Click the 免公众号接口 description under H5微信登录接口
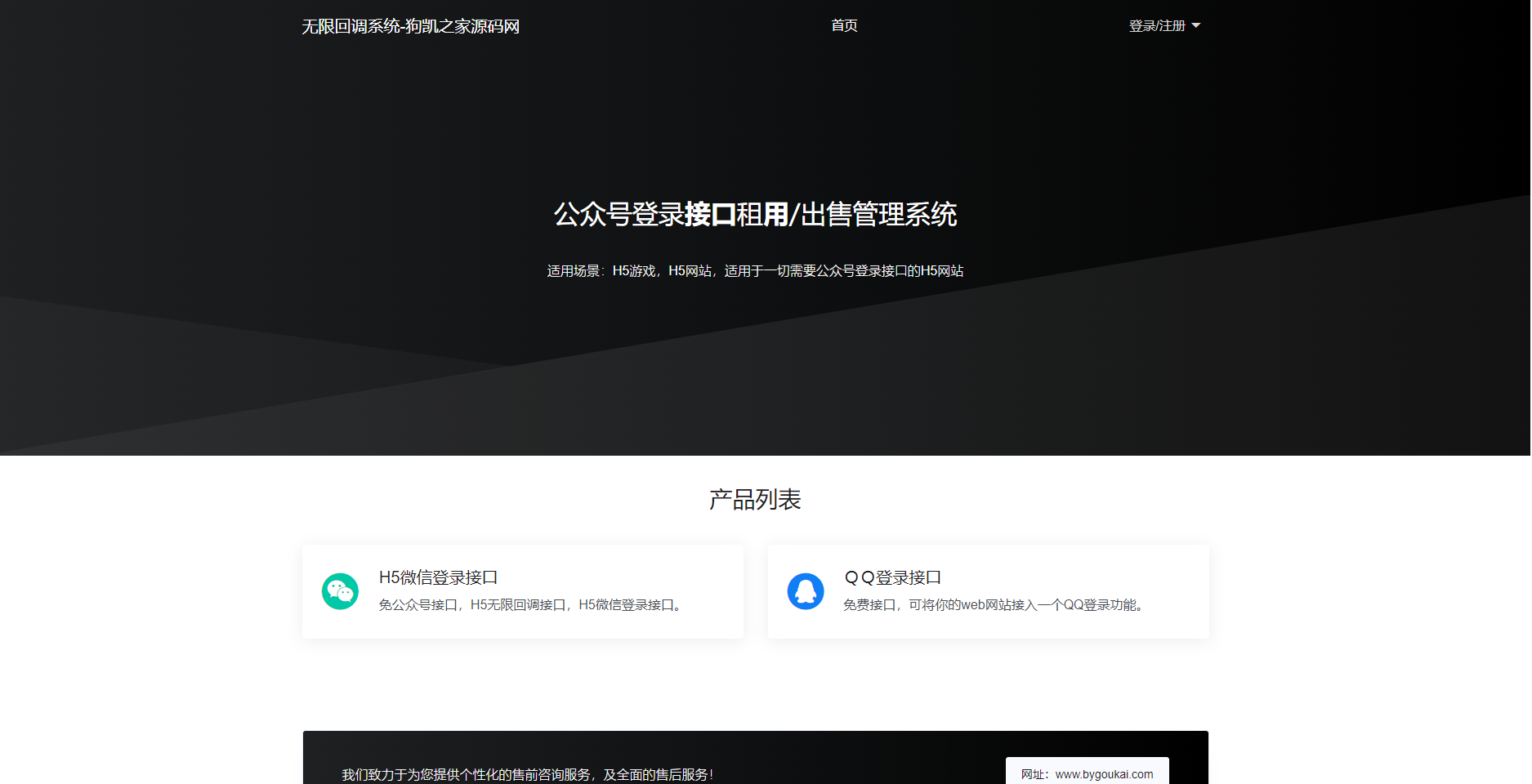The width and height of the screenshot is (1532, 784). tap(531, 605)
